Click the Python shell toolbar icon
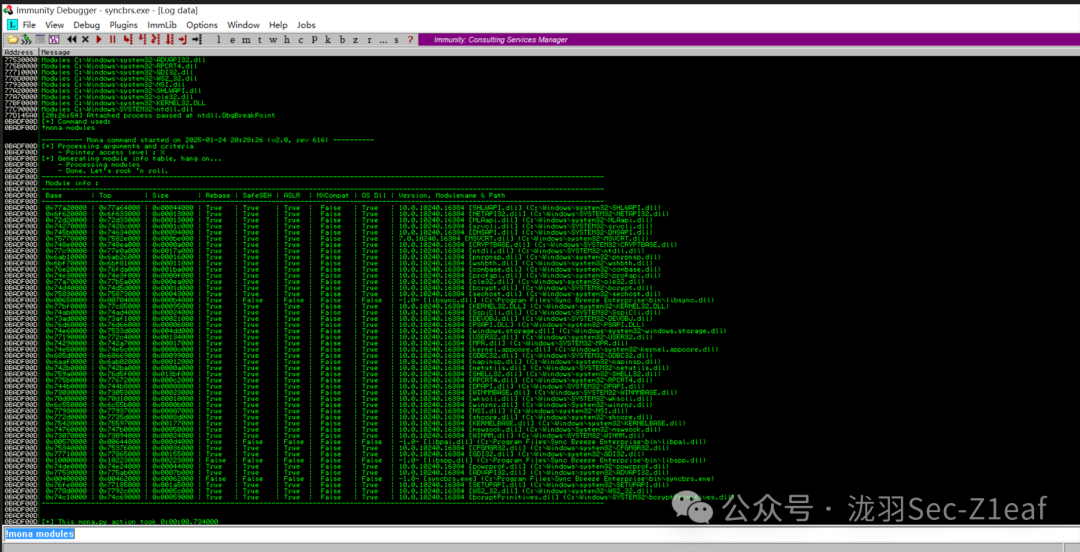Screen dimensions: 1080x552 click(54, 39)
